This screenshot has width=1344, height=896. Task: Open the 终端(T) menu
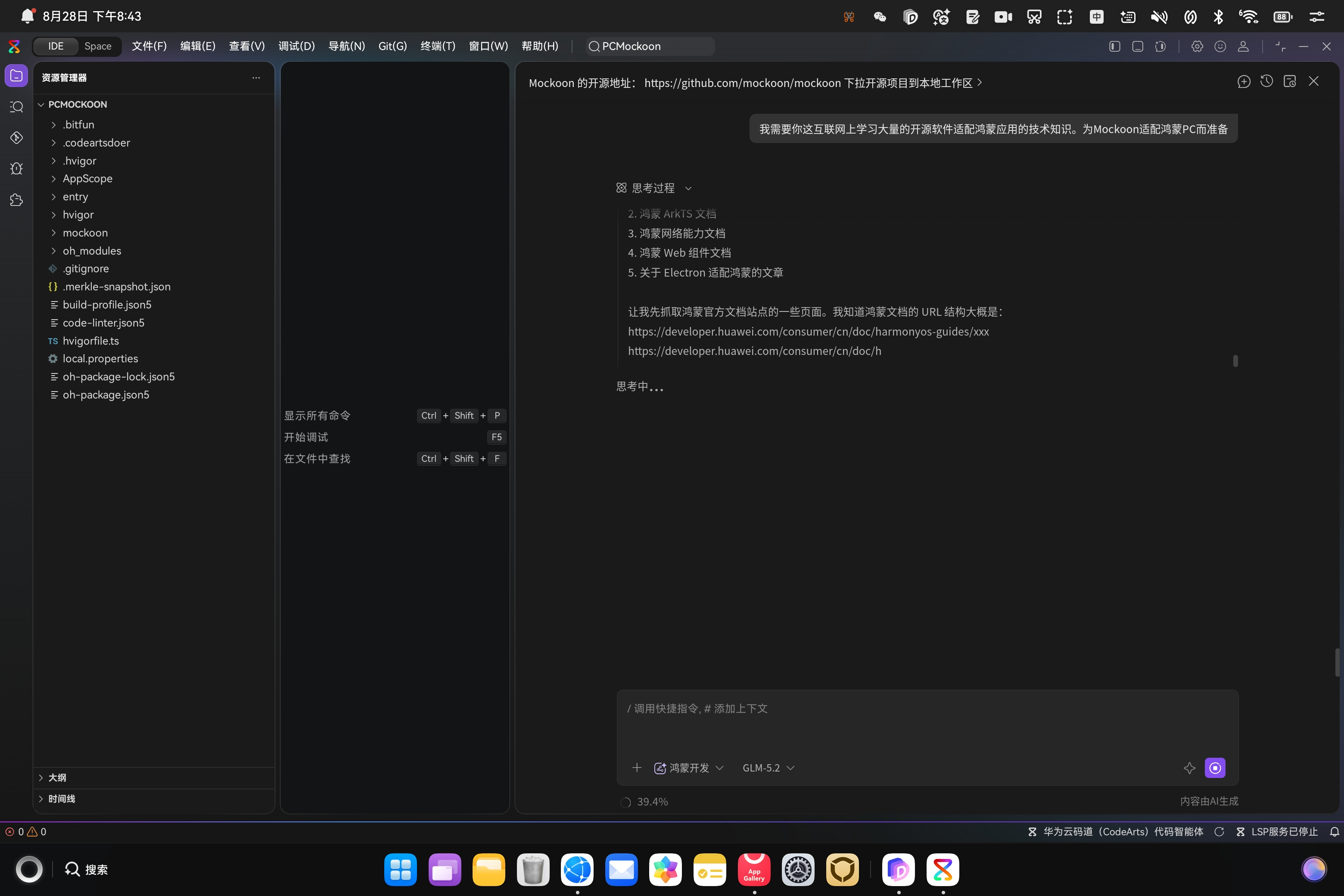pyautogui.click(x=438, y=46)
